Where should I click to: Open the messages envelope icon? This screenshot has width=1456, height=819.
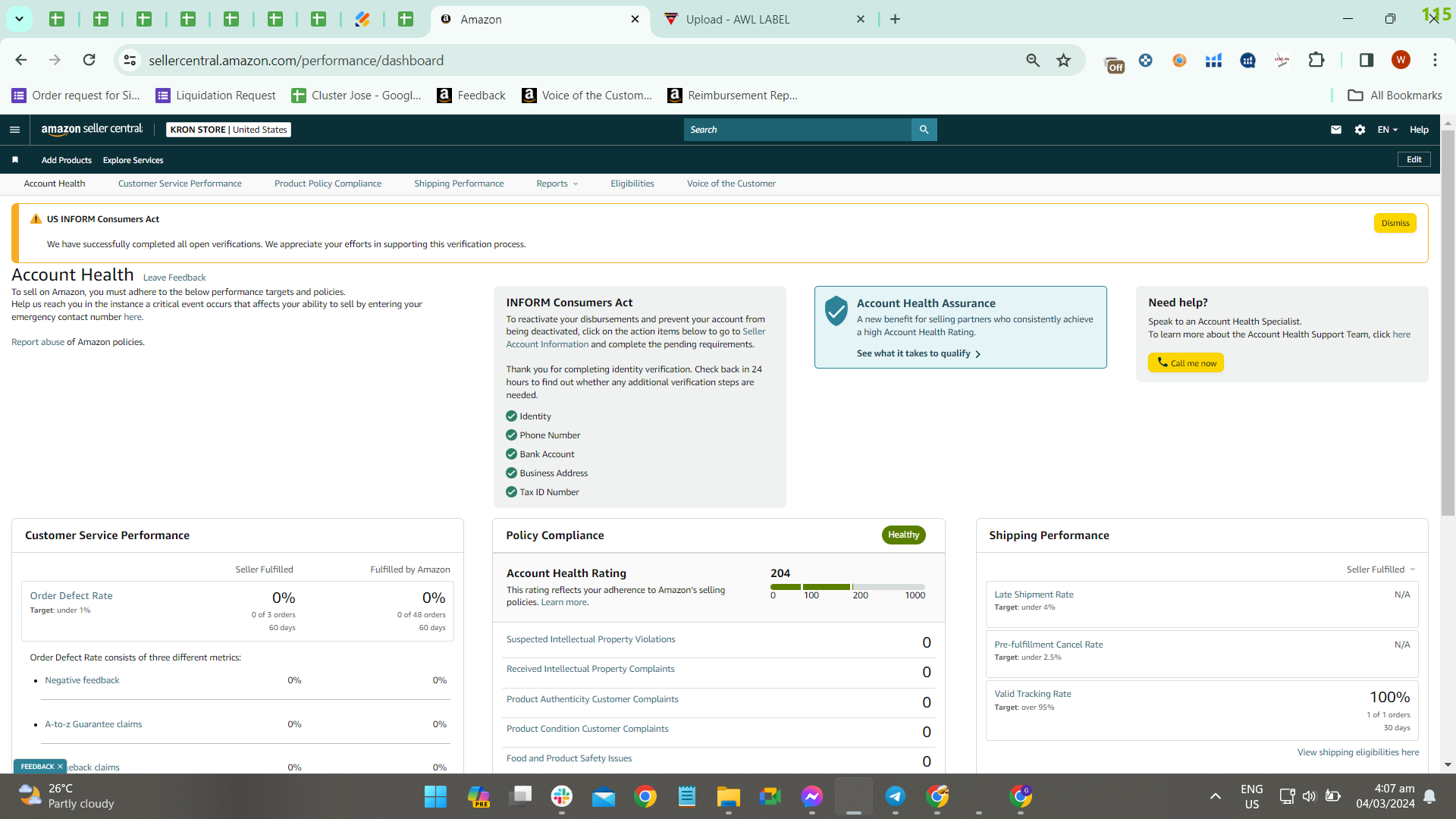click(x=1336, y=130)
